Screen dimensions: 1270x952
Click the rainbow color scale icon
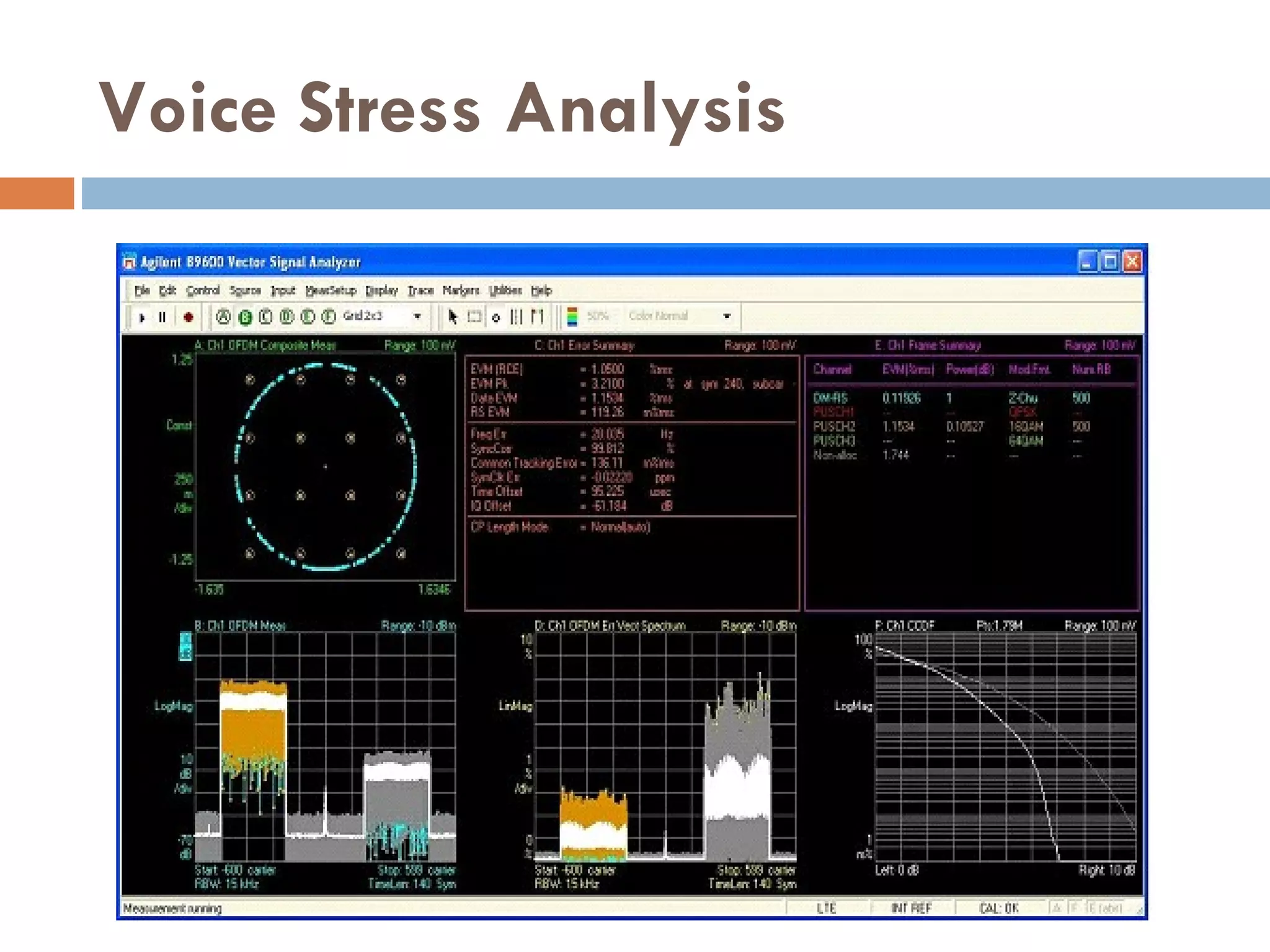(x=572, y=317)
